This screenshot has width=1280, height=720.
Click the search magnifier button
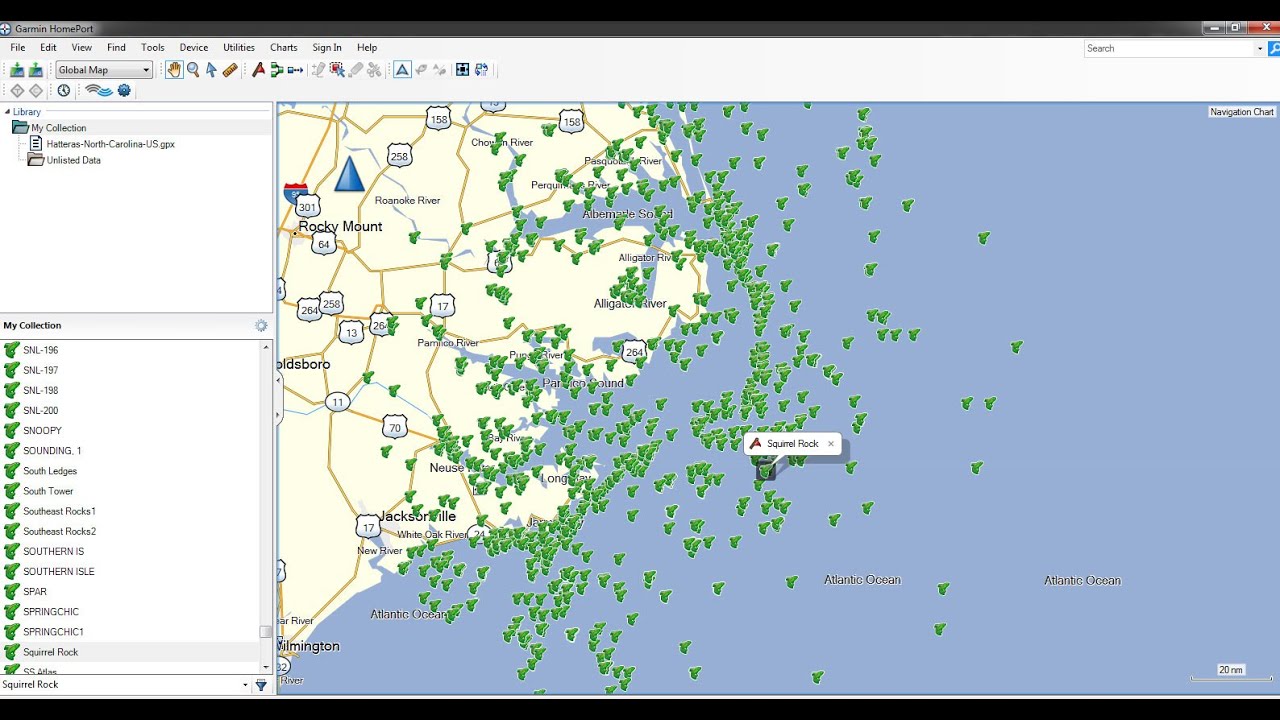1274,48
